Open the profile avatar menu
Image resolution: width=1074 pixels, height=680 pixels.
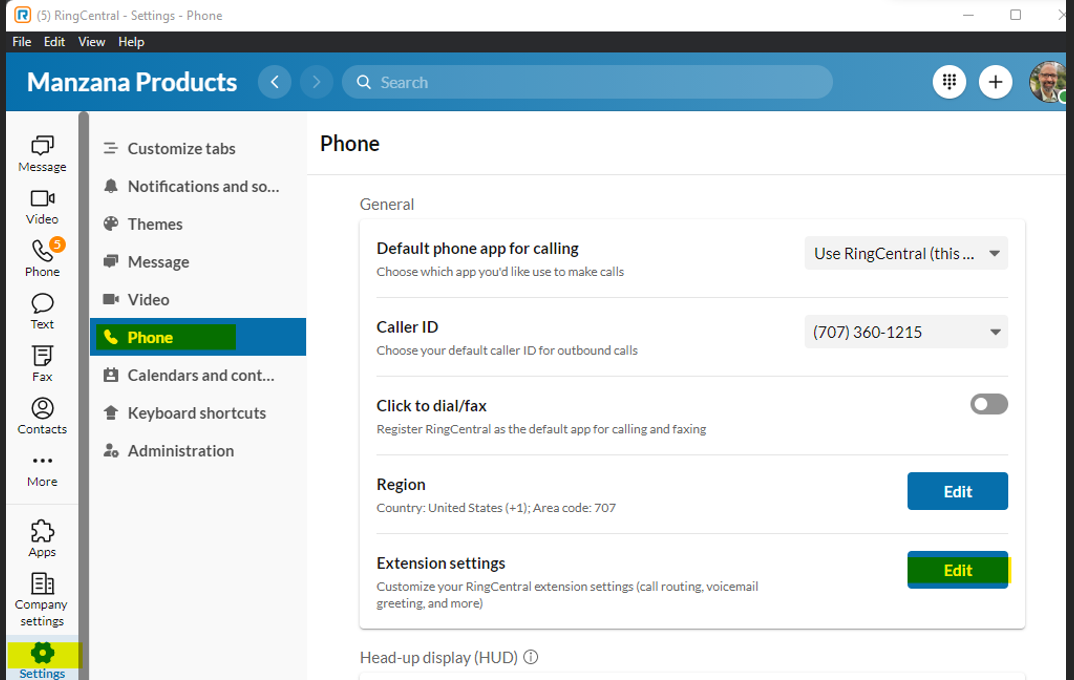point(1048,82)
